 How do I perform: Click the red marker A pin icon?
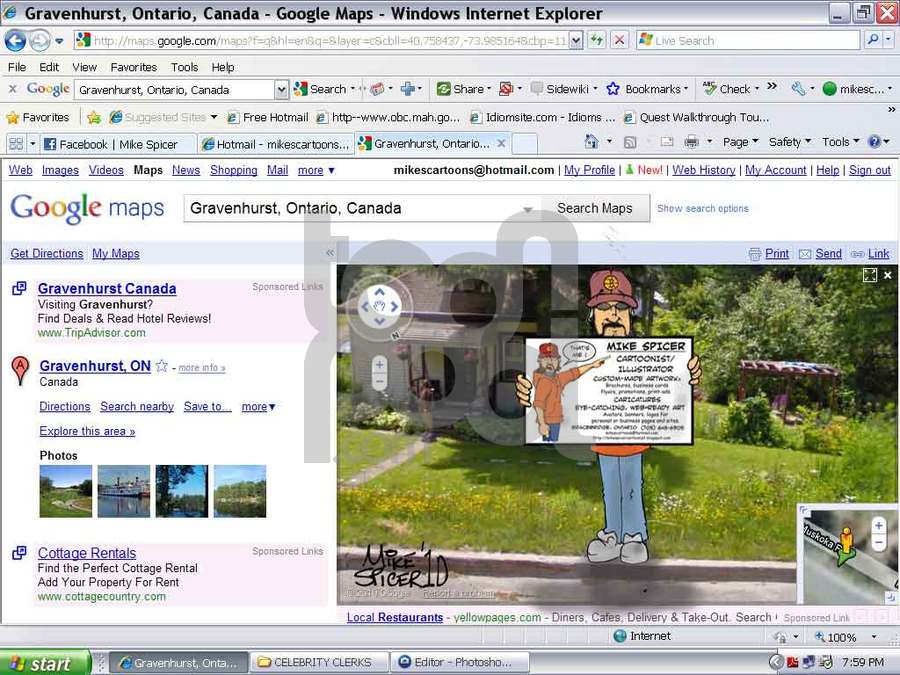tap(20, 370)
